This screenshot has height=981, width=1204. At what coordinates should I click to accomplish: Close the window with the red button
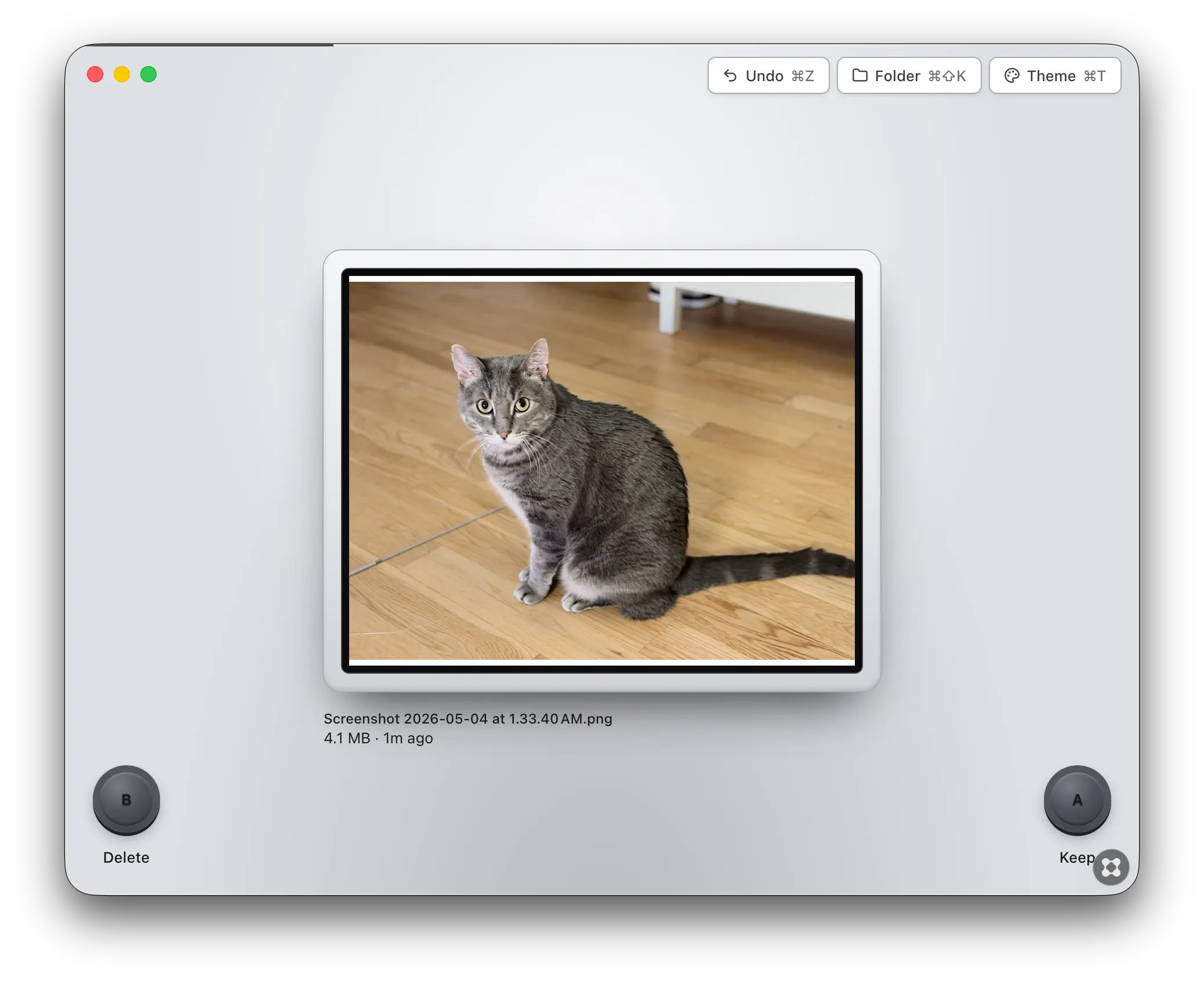[x=95, y=75]
